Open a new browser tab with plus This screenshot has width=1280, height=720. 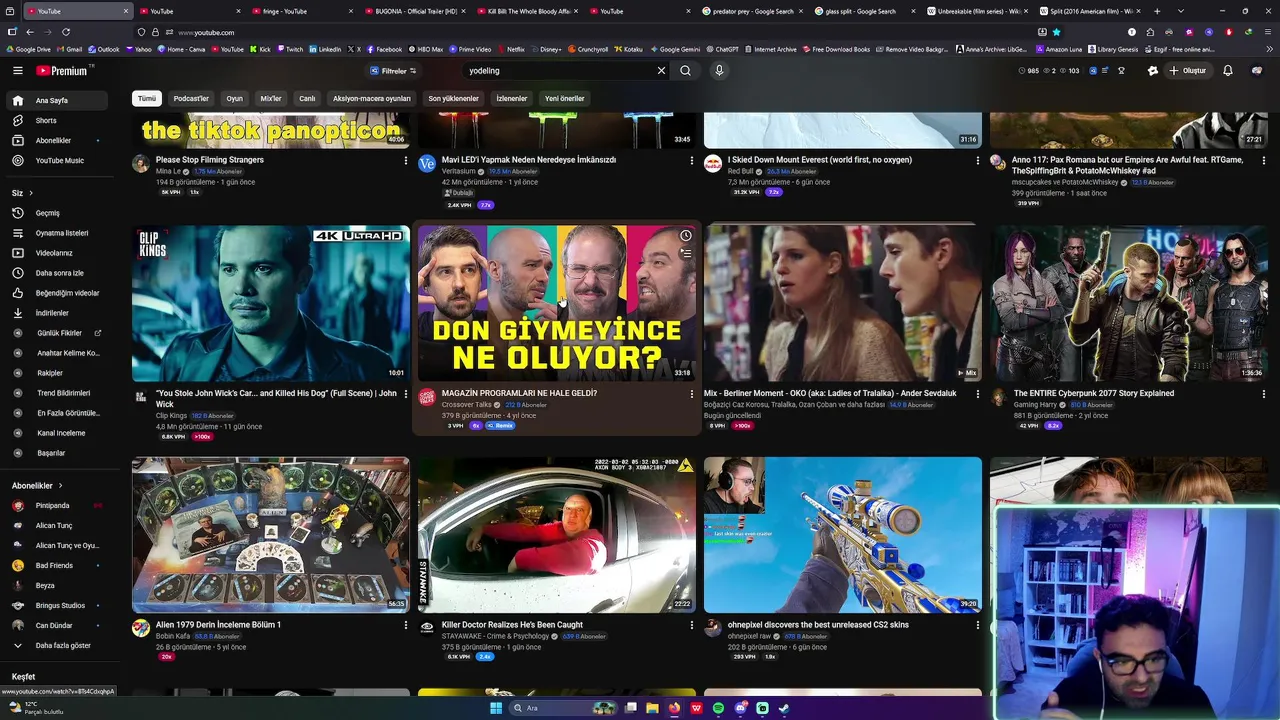click(x=1155, y=11)
